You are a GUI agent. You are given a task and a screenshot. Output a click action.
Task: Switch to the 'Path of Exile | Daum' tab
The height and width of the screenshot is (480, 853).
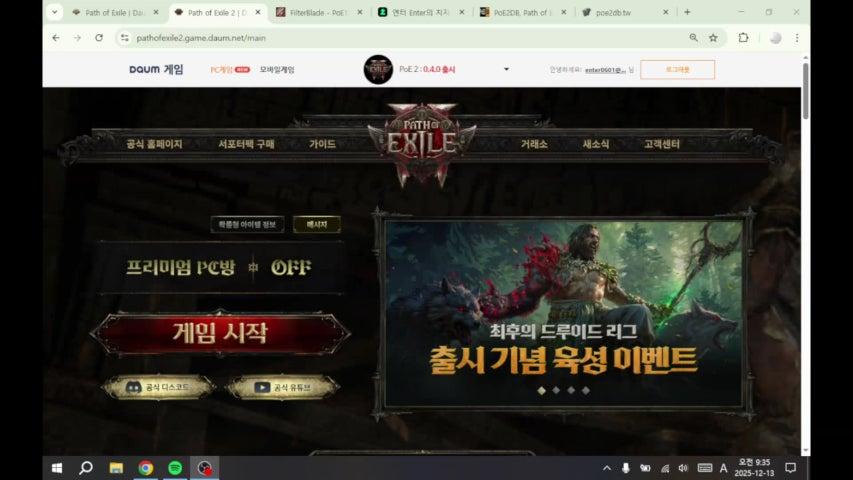pos(114,12)
